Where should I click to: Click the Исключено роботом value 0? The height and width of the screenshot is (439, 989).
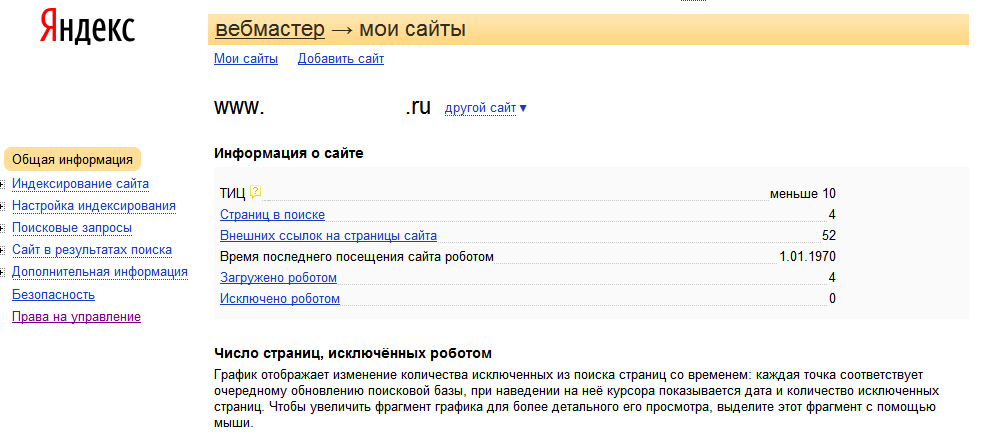pos(833,298)
